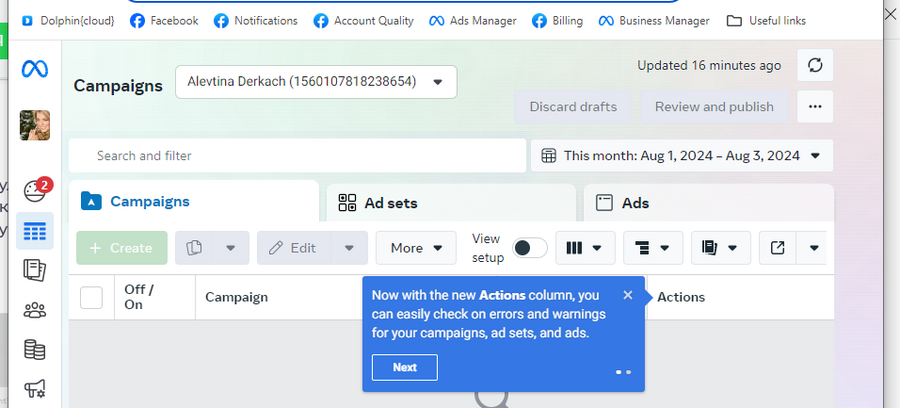Open the Ads Manager bookmark
The height and width of the screenshot is (408, 900).
click(473, 21)
